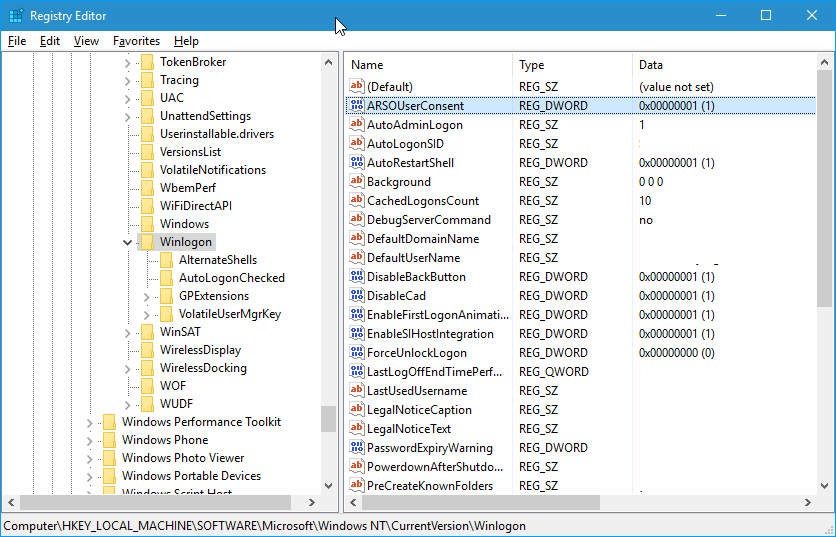Click the icon beside AutoLogonSID
The height and width of the screenshot is (537, 836).
click(357, 143)
